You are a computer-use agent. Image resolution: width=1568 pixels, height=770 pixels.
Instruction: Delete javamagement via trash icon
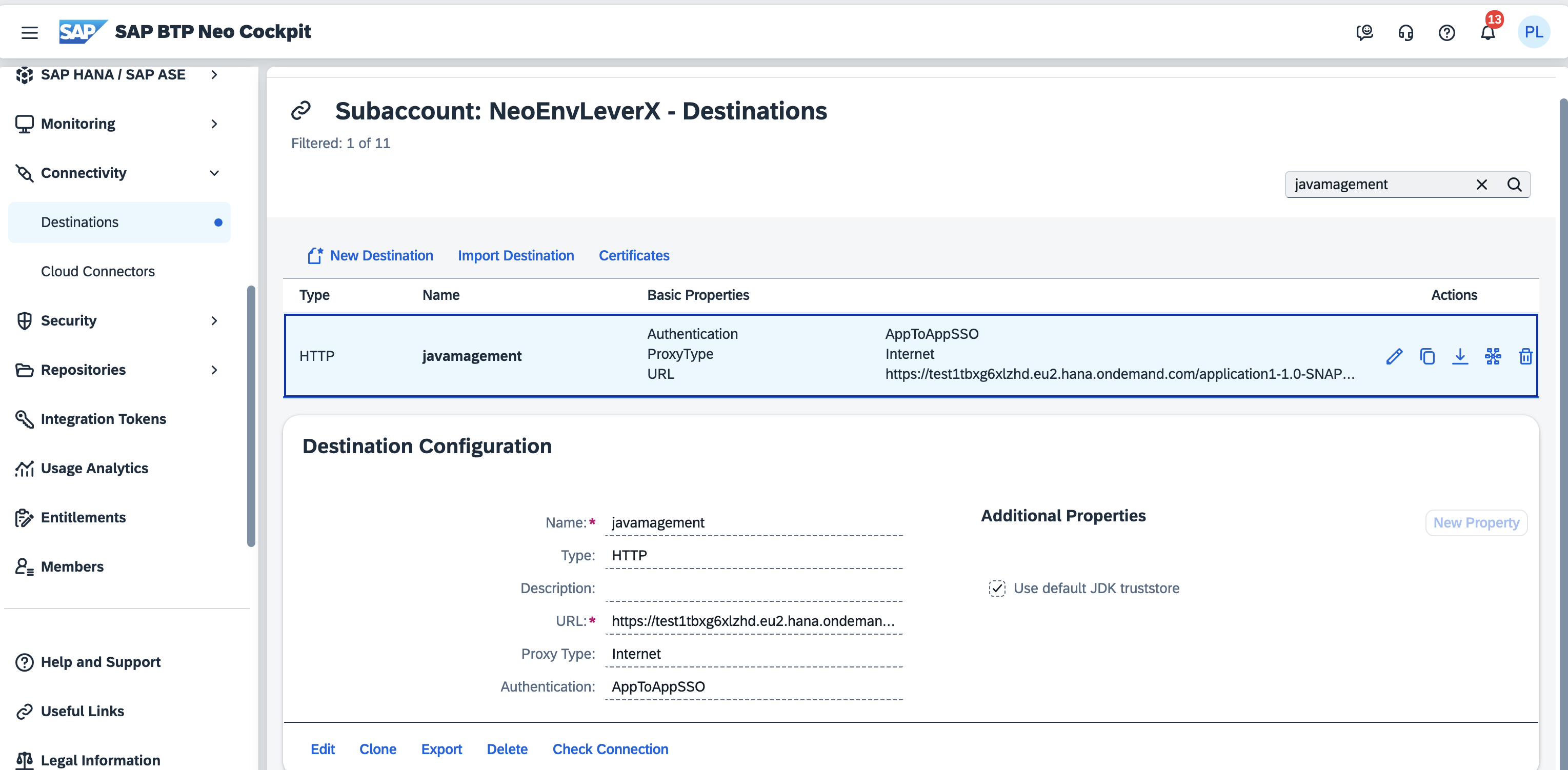1525,356
